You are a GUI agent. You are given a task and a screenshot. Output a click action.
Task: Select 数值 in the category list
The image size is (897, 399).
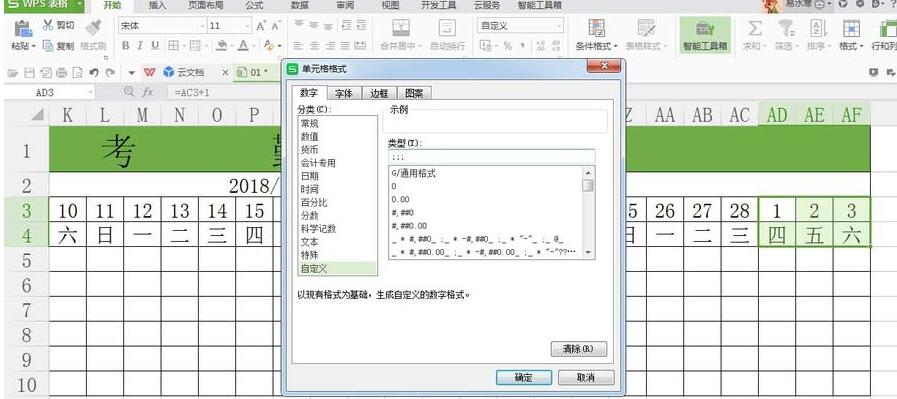pyautogui.click(x=337, y=136)
